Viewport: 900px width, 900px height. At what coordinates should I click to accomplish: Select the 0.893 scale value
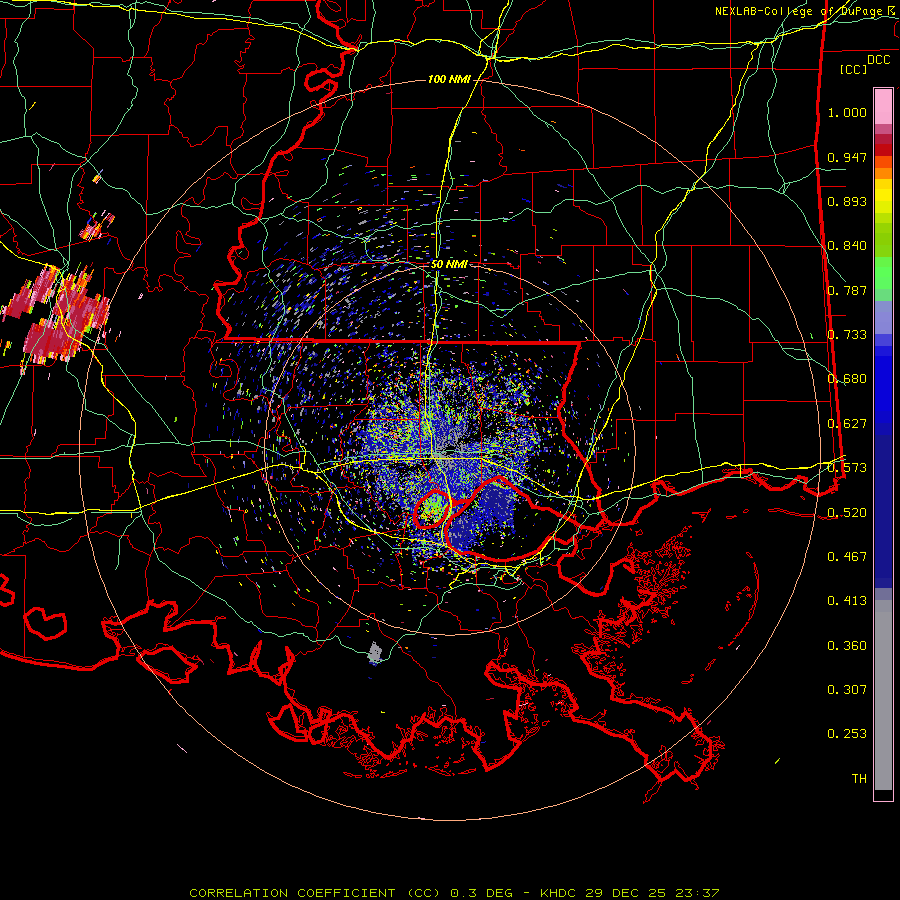(x=847, y=201)
